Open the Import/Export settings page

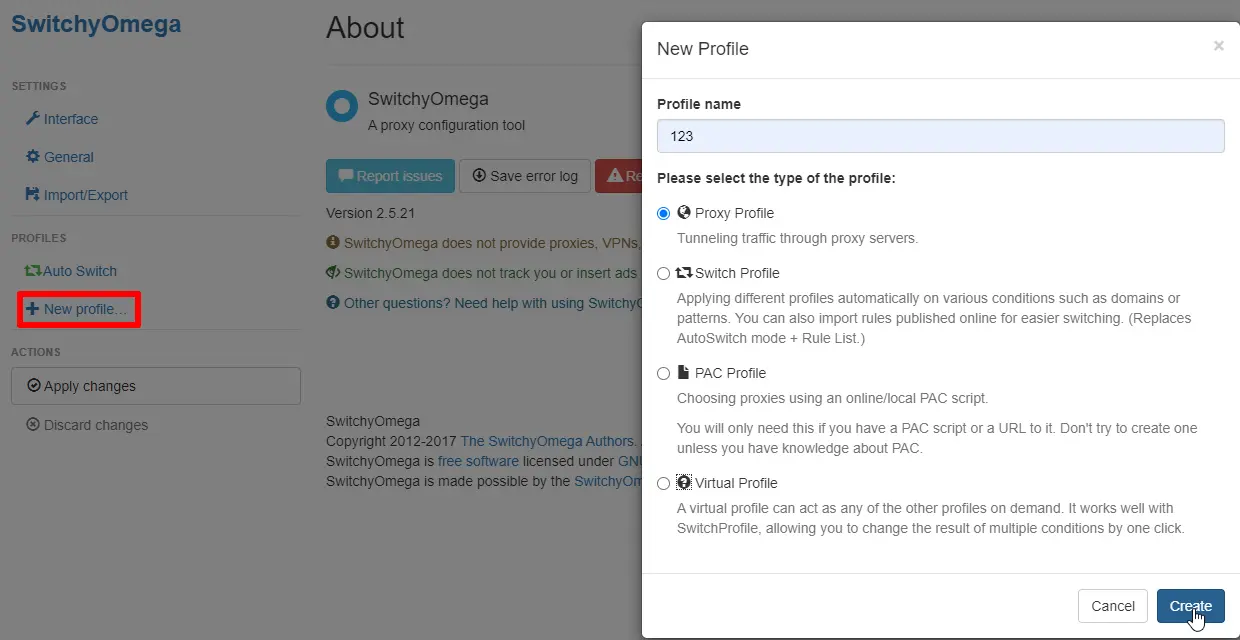pyautogui.click(x=85, y=195)
